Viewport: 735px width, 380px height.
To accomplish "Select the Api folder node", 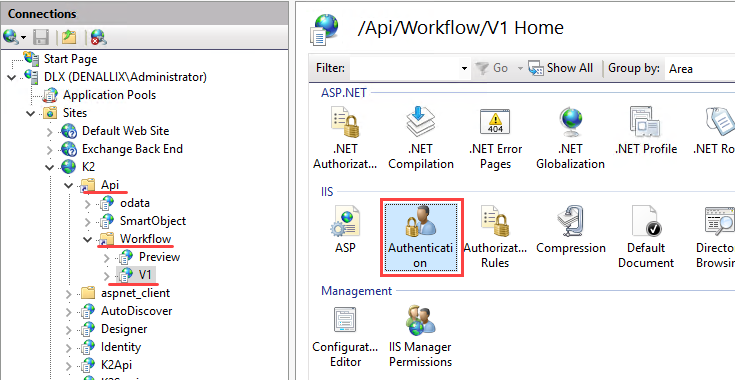I will [110, 185].
